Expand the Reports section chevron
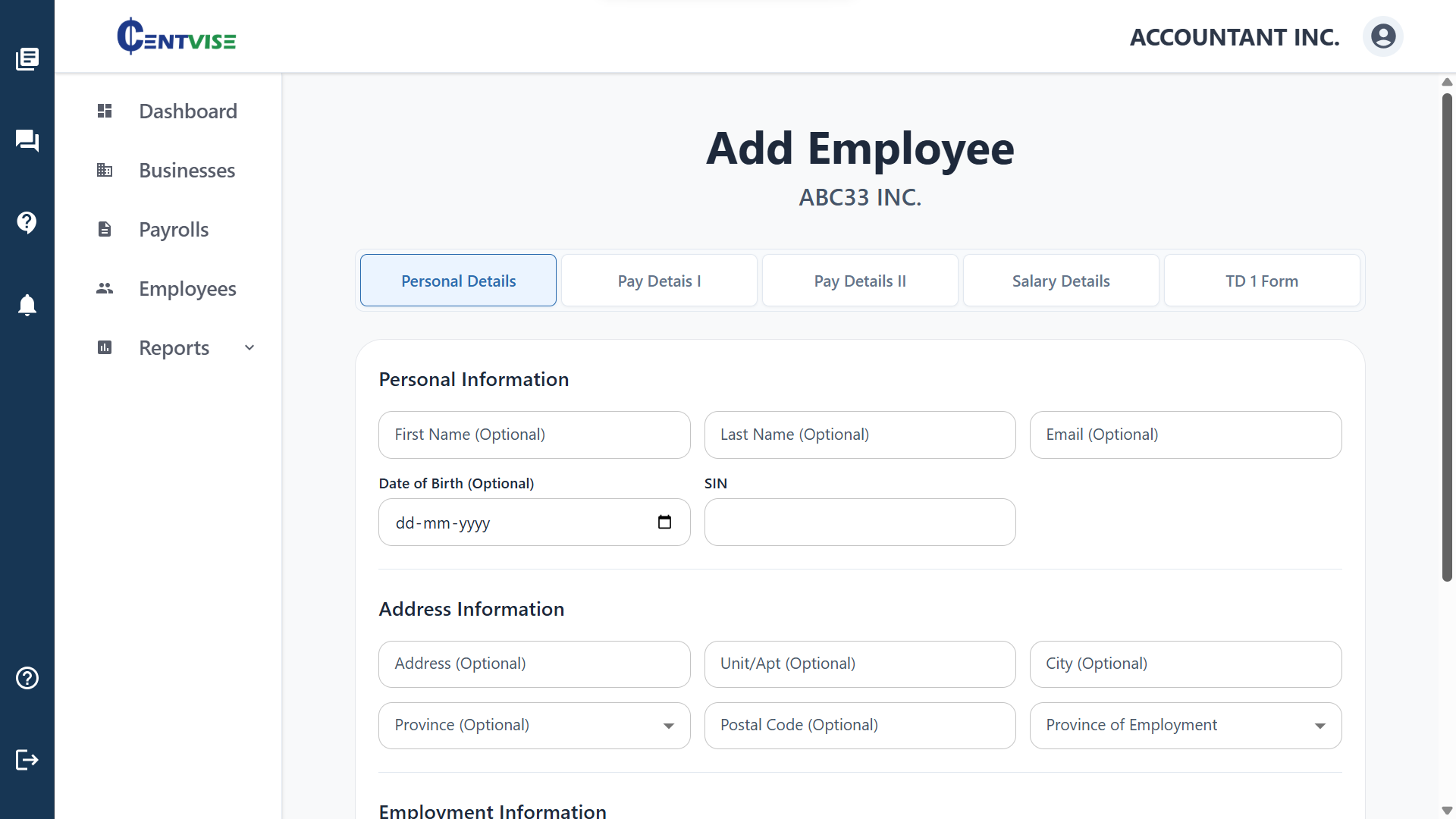 point(249,347)
